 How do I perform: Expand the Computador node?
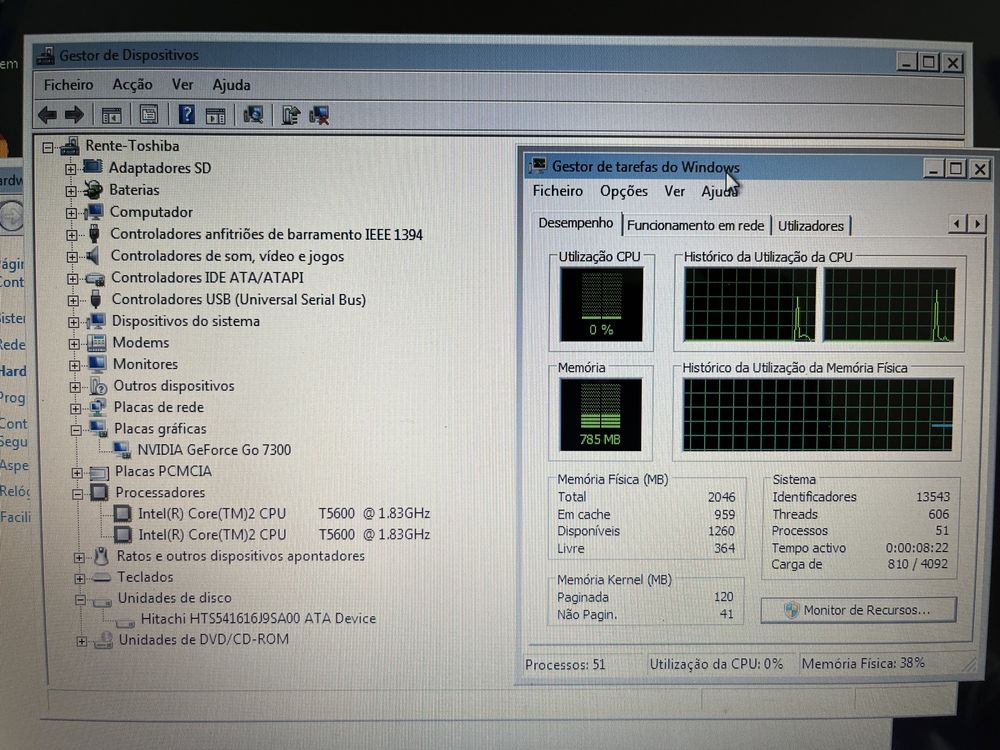71,213
